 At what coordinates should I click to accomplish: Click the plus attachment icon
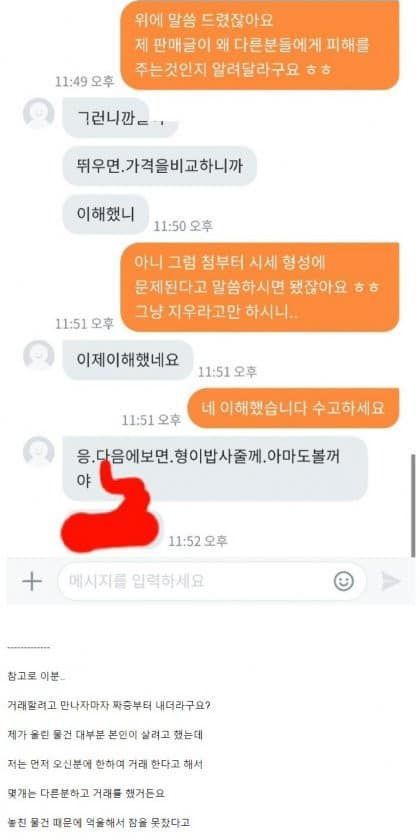[32, 581]
